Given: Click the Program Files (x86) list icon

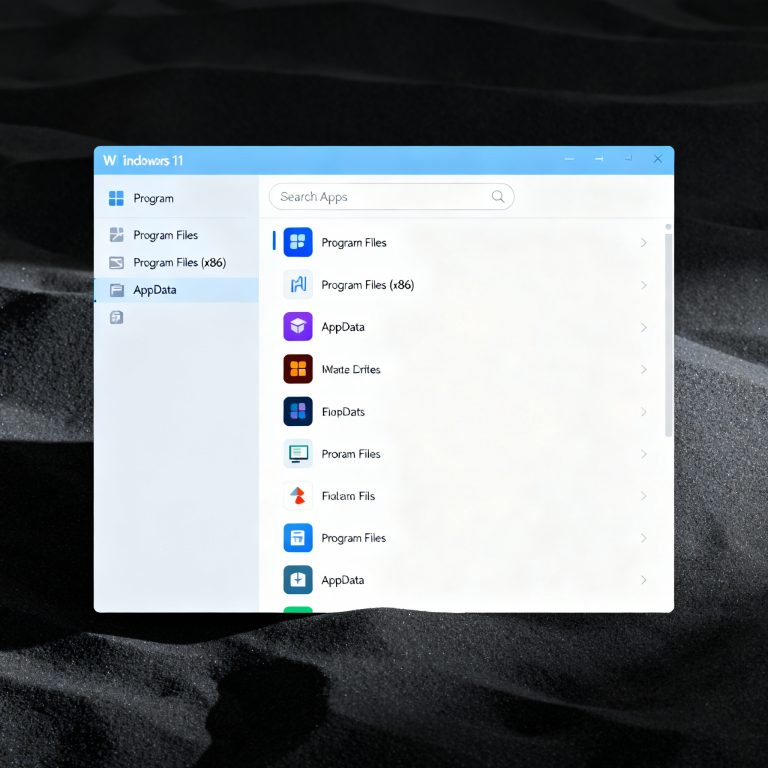Looking at the screenshot, I should 298,284.
